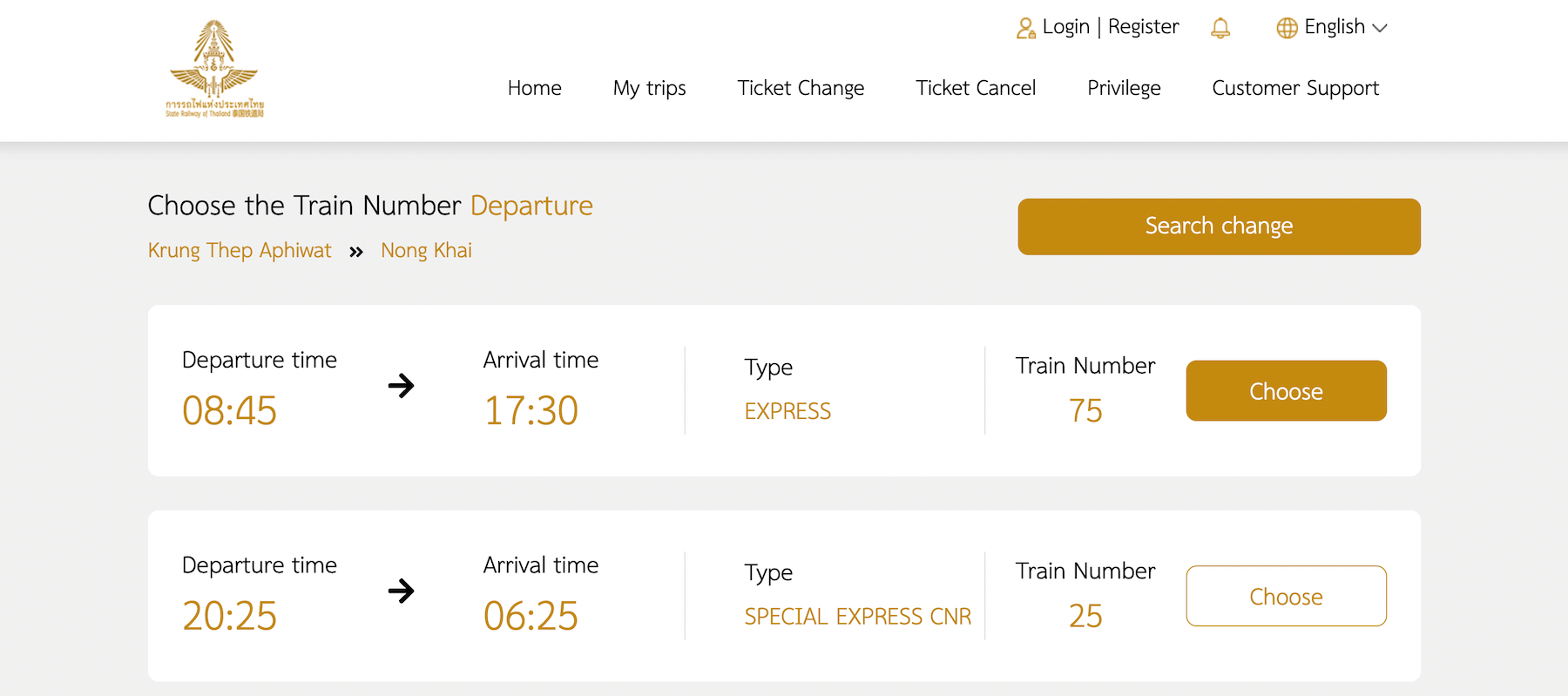Open Customer Support

pyautogui.click(x=1295, y=88)
